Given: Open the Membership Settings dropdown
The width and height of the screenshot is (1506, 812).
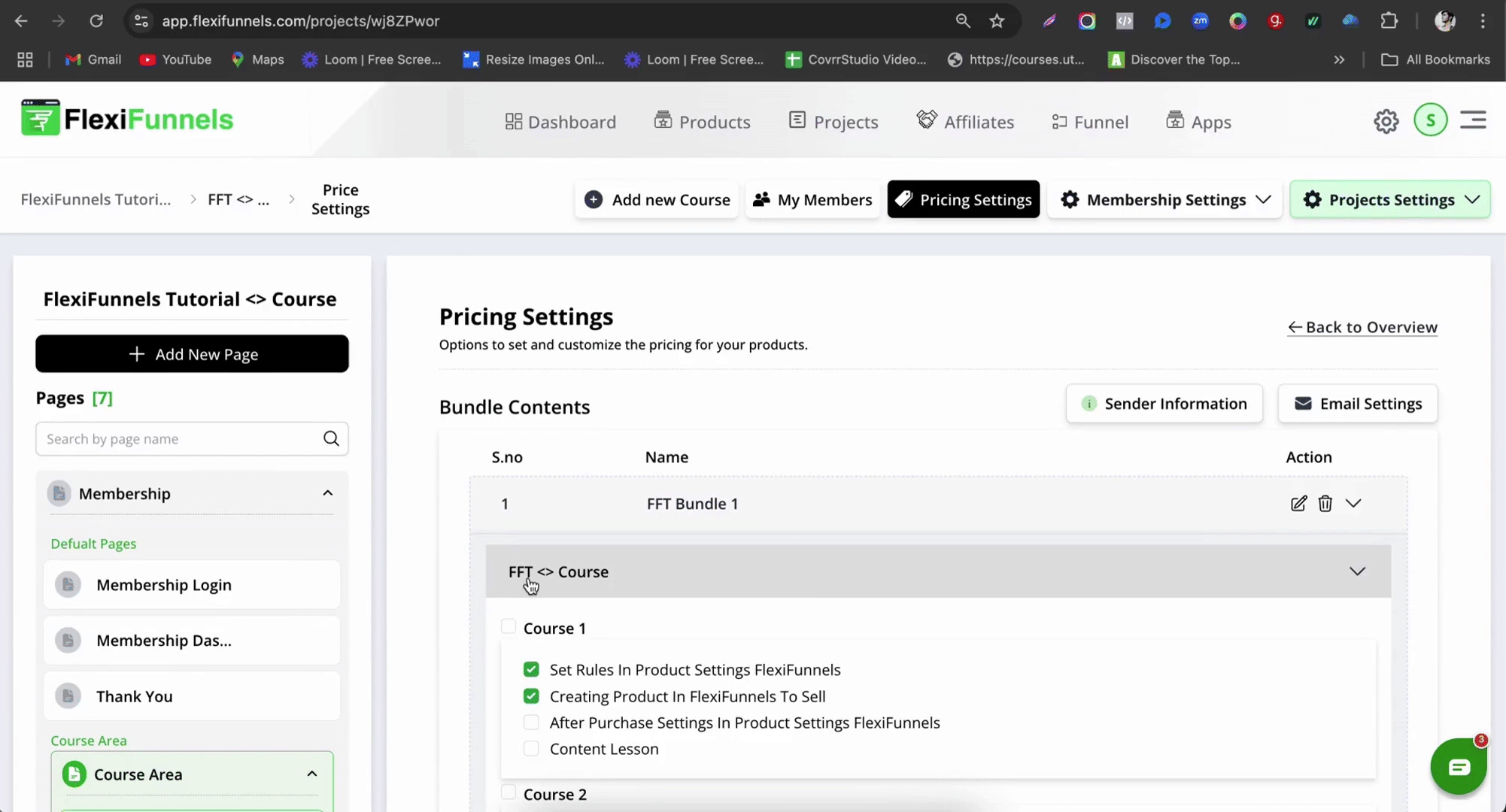Looking at the screenshot, I should pyautogui.click(x=1164, y=200).
